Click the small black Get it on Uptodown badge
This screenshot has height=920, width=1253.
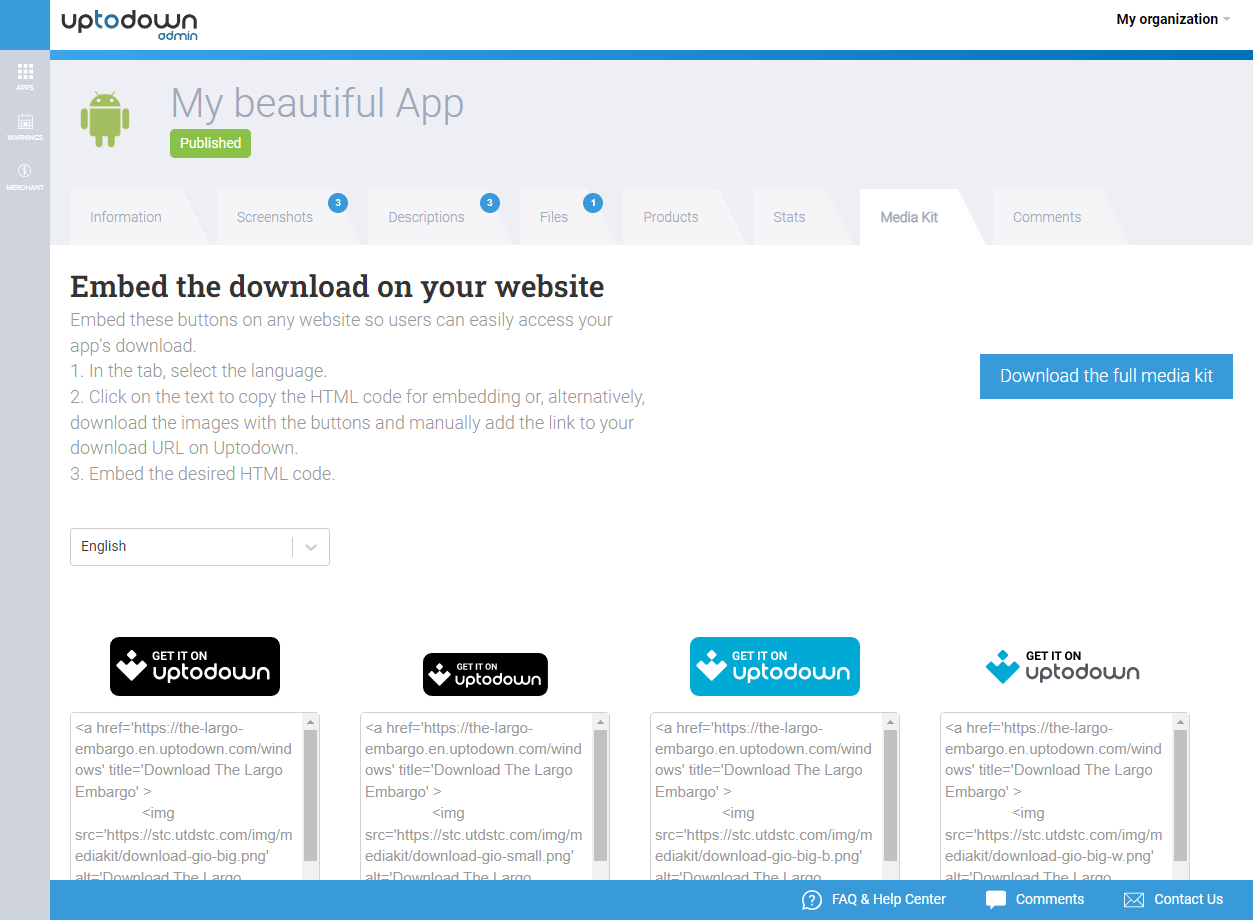[x=485, y=674]
